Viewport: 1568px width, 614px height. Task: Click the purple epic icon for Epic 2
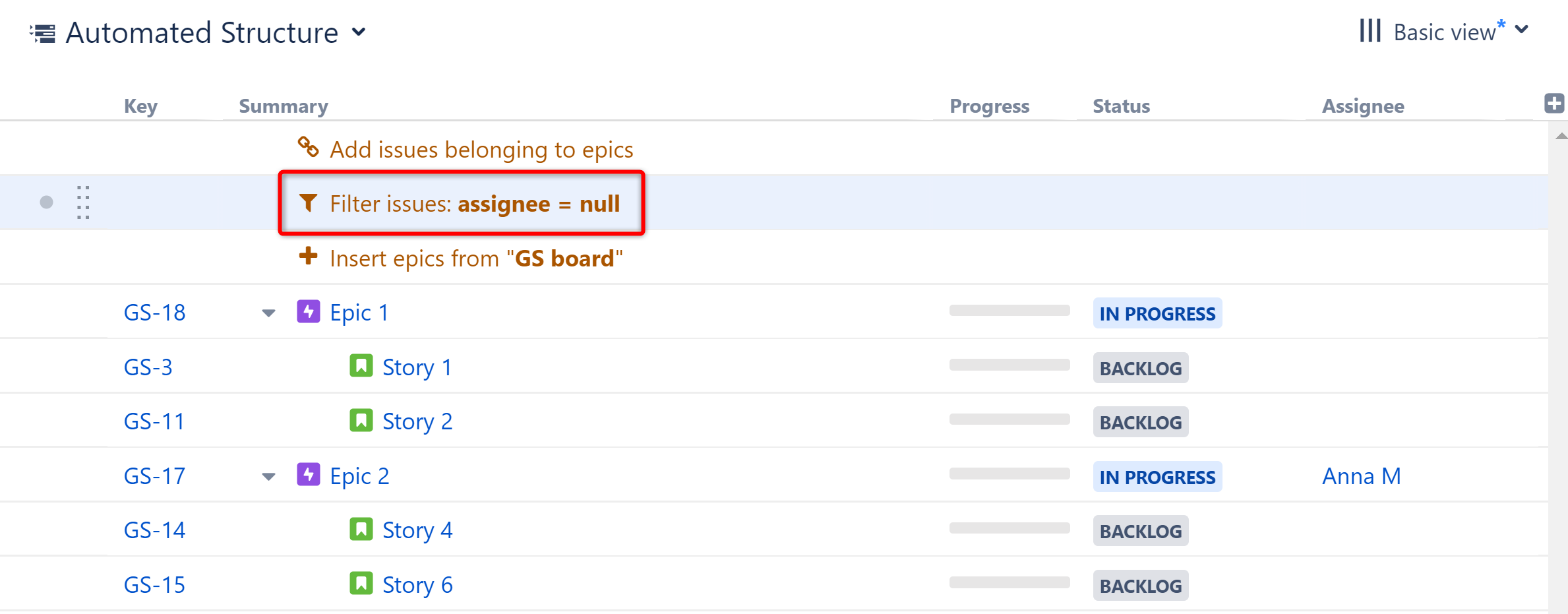tap(309, 475)
